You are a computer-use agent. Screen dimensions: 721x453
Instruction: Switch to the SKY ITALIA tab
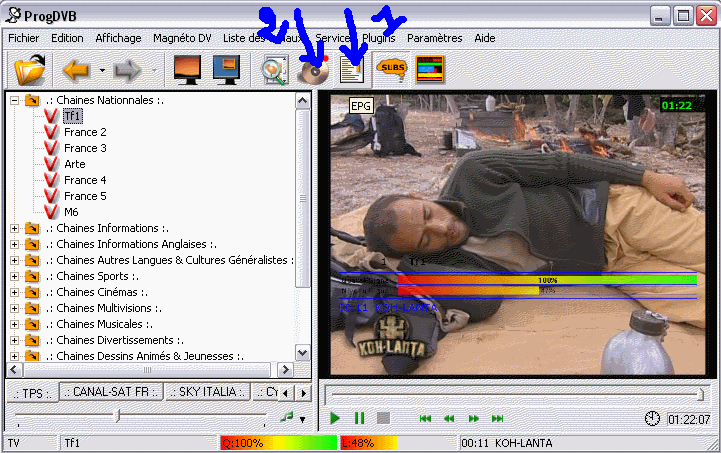pos(208,392)
